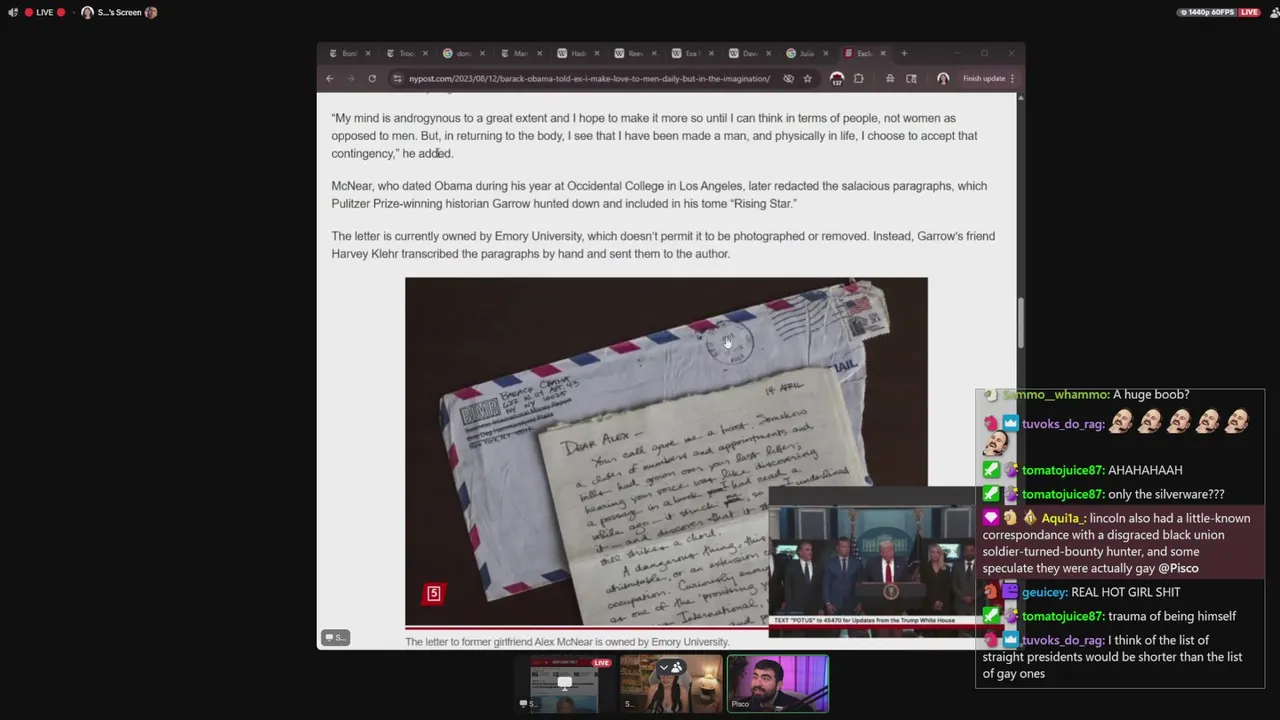Image resolution: width=1280 pixels, height=720 pixels.
Task: Click the Alex McNear letter photo
Action: pyautogui.click(x=666, y=452)
